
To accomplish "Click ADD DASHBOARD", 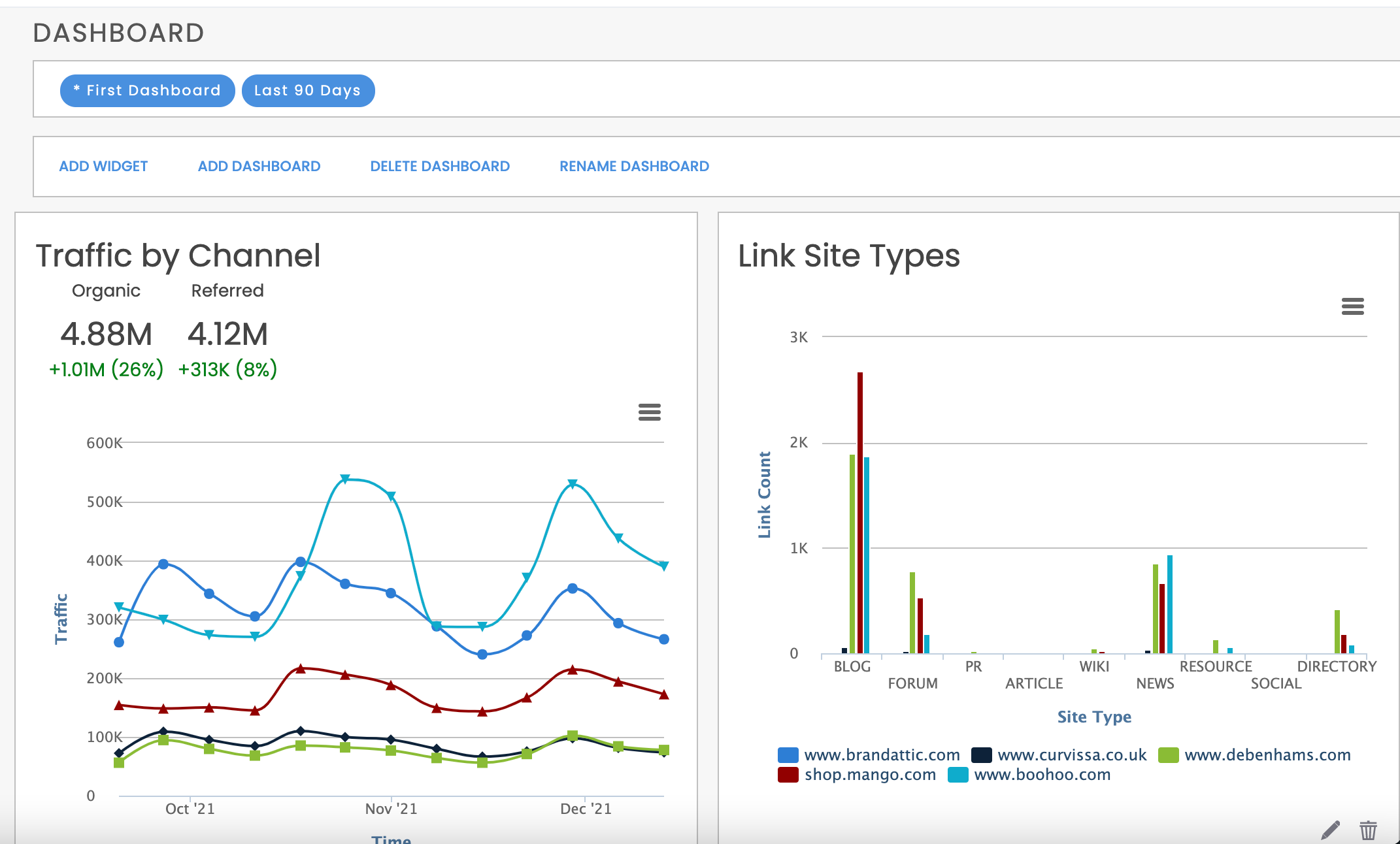I will click(x=259, y=167).
